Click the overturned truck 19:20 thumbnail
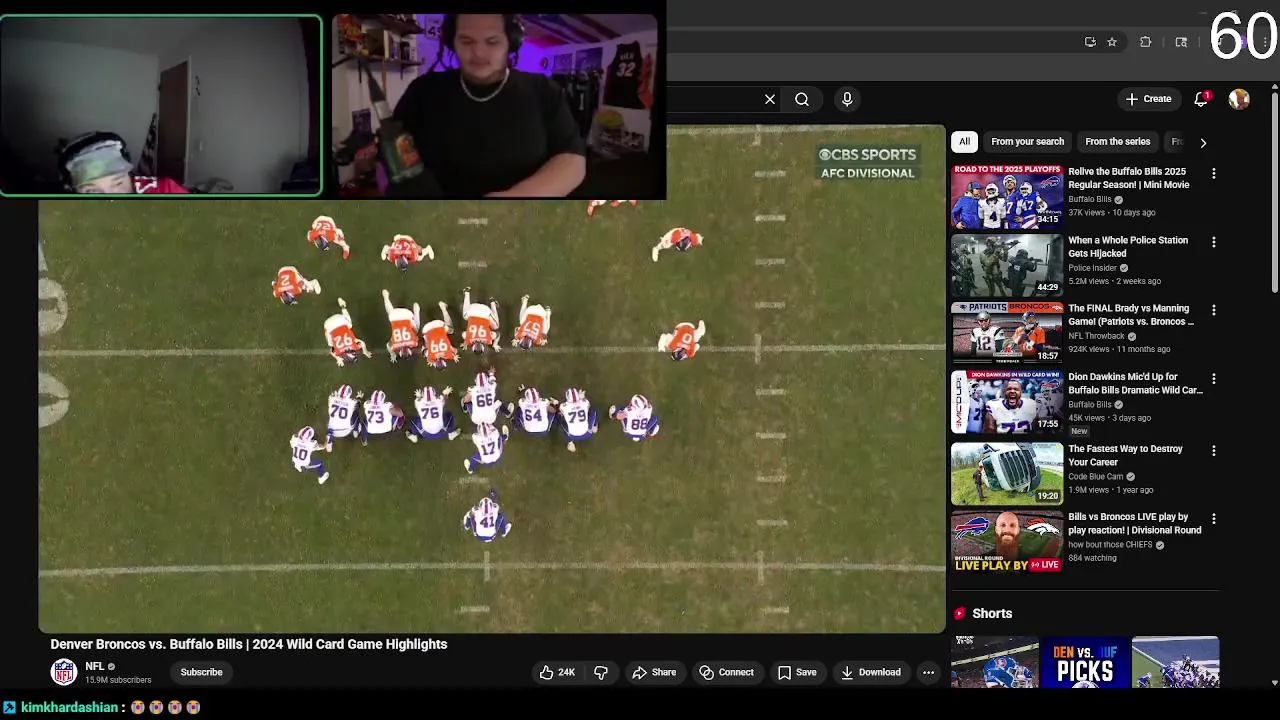The width and height of the screenshot is (1280, 720). click(x=1007, y=474)
